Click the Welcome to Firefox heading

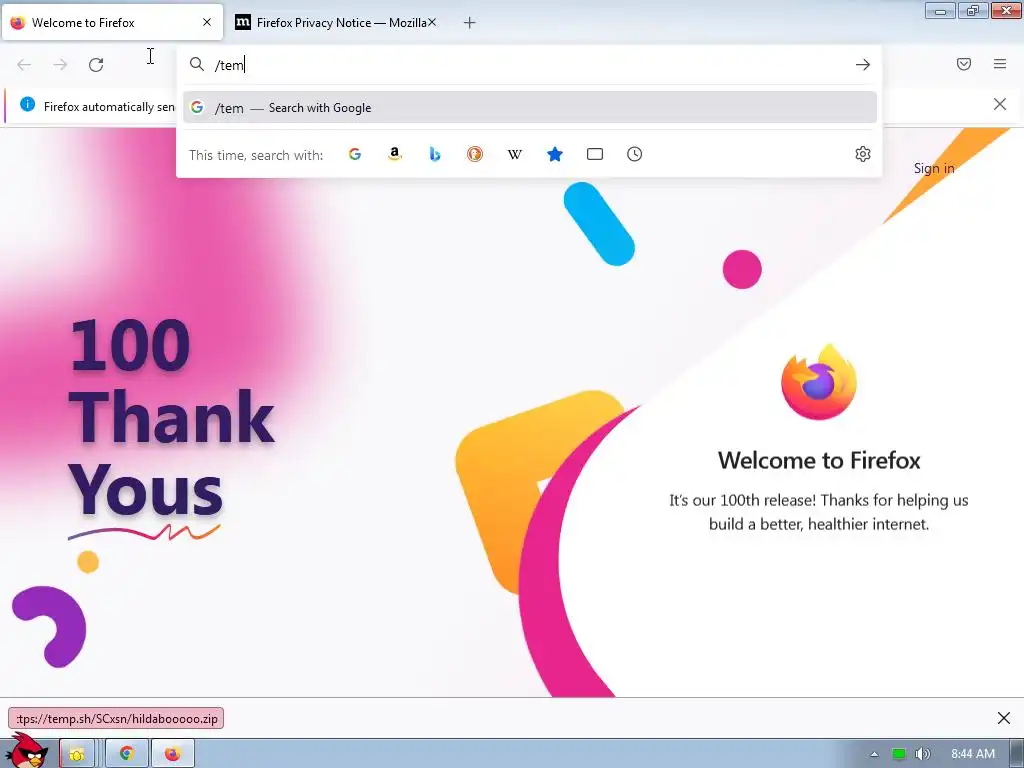point(819,460)
